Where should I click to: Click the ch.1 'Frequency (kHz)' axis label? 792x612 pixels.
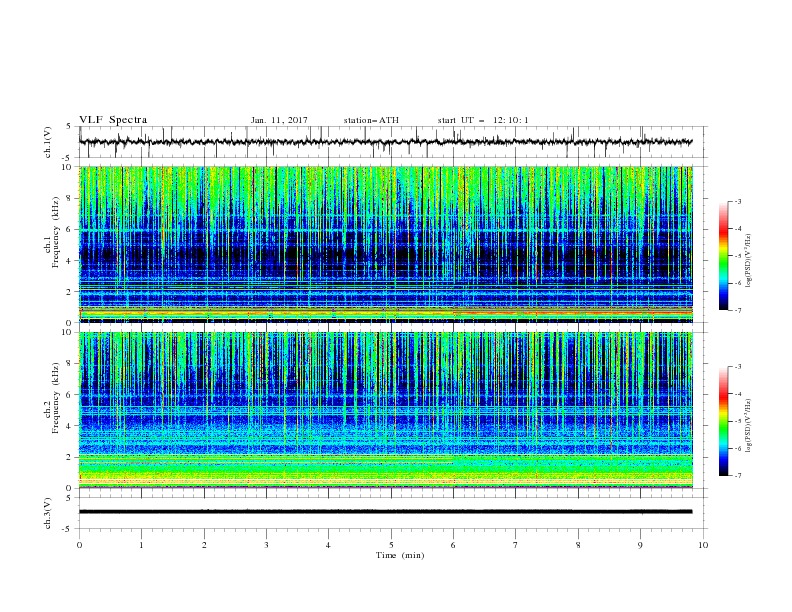(56, 233)
